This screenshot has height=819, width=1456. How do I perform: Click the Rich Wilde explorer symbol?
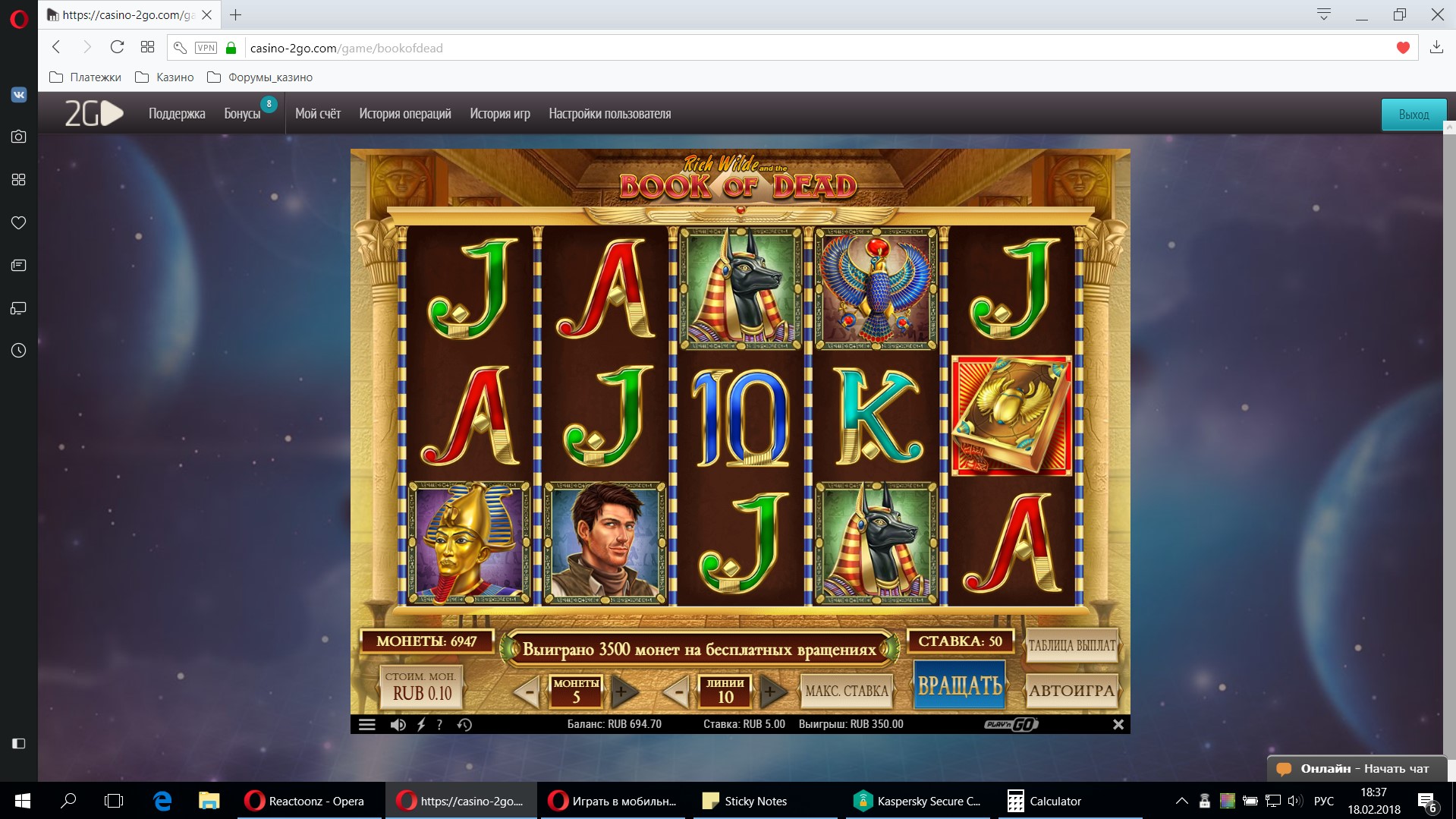click(605, 542)
